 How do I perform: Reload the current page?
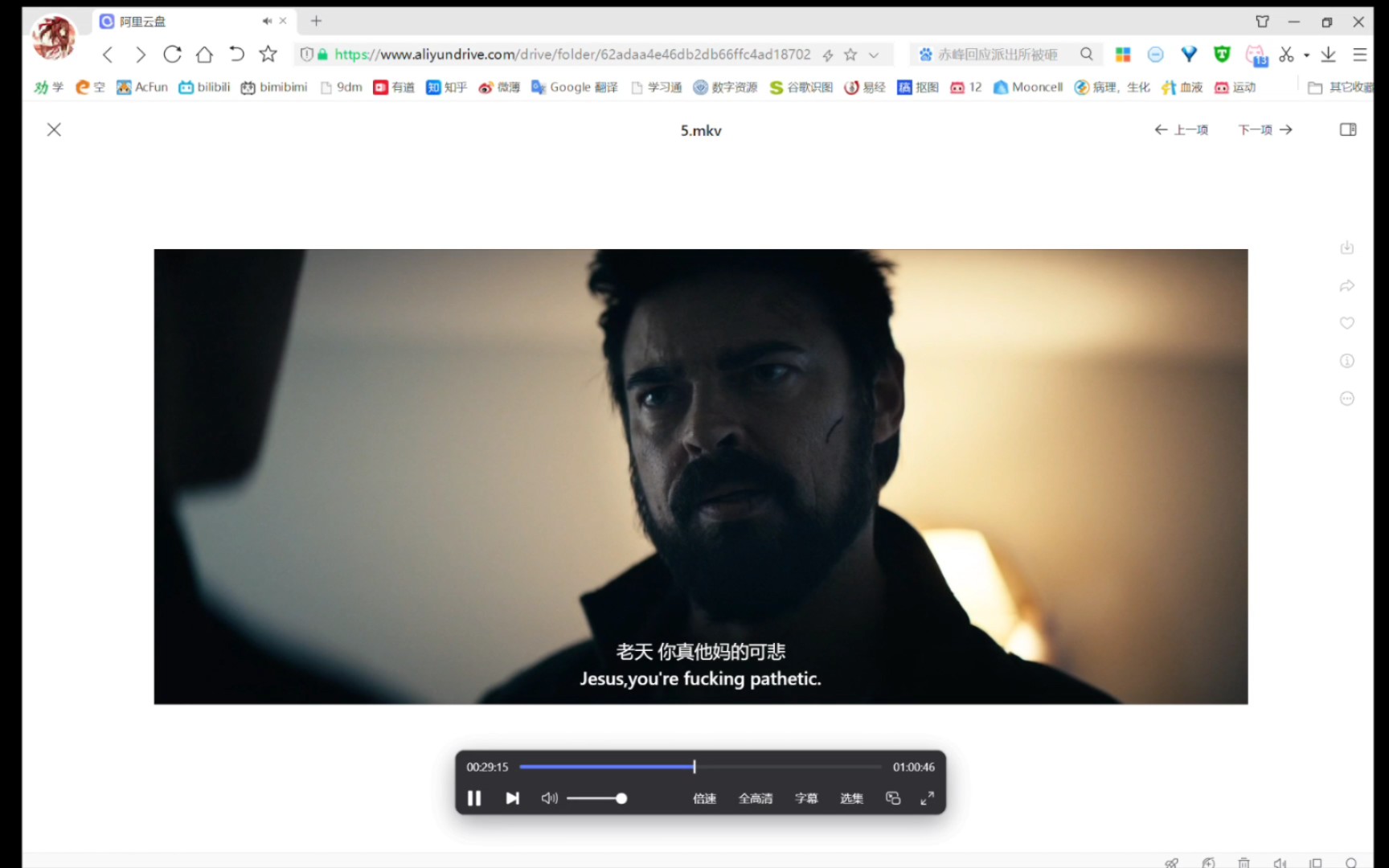tap(172, 54)
